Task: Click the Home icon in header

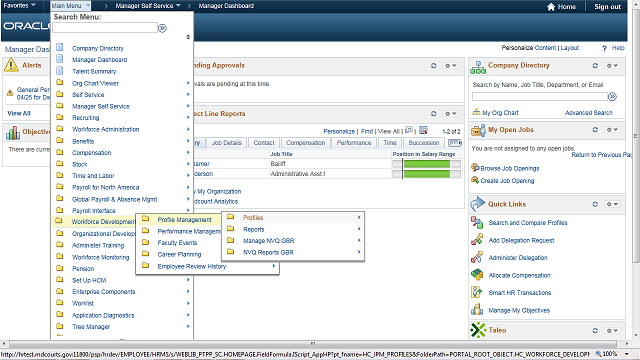Action: click(x=551, y=7)
